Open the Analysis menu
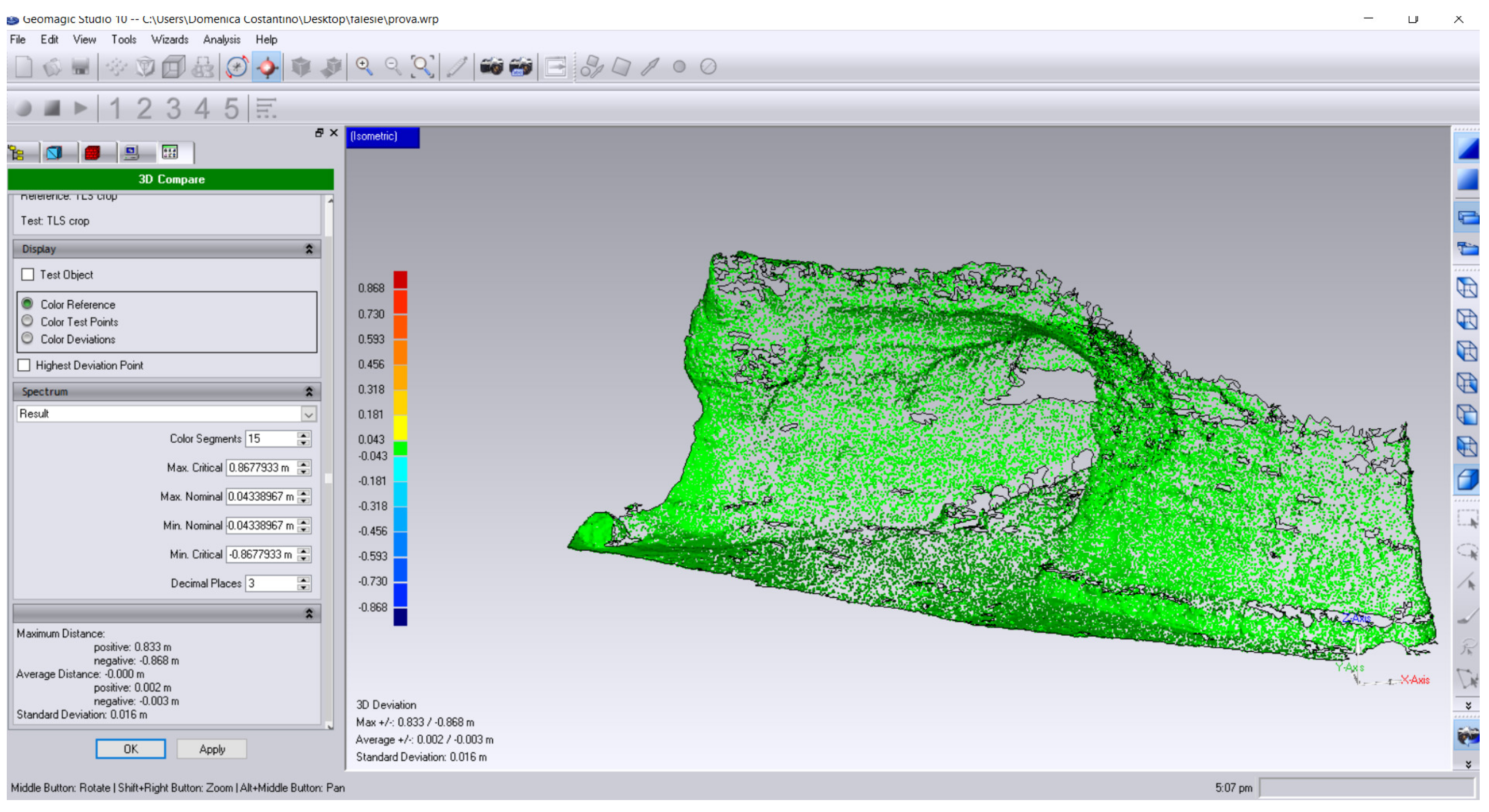This screenshot has width=1489, height=812. (222, 40)
